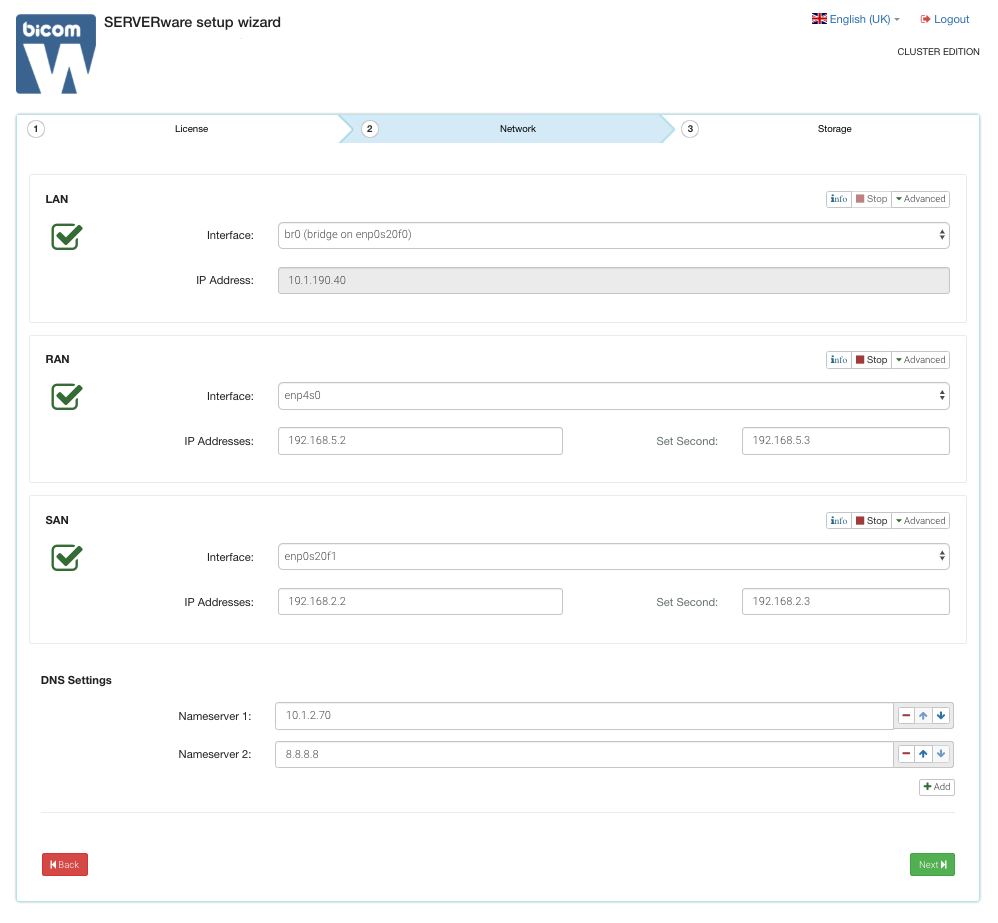
Task: Edit RAN Set Second field 192.168.5.3
Action: click(845, 441)
